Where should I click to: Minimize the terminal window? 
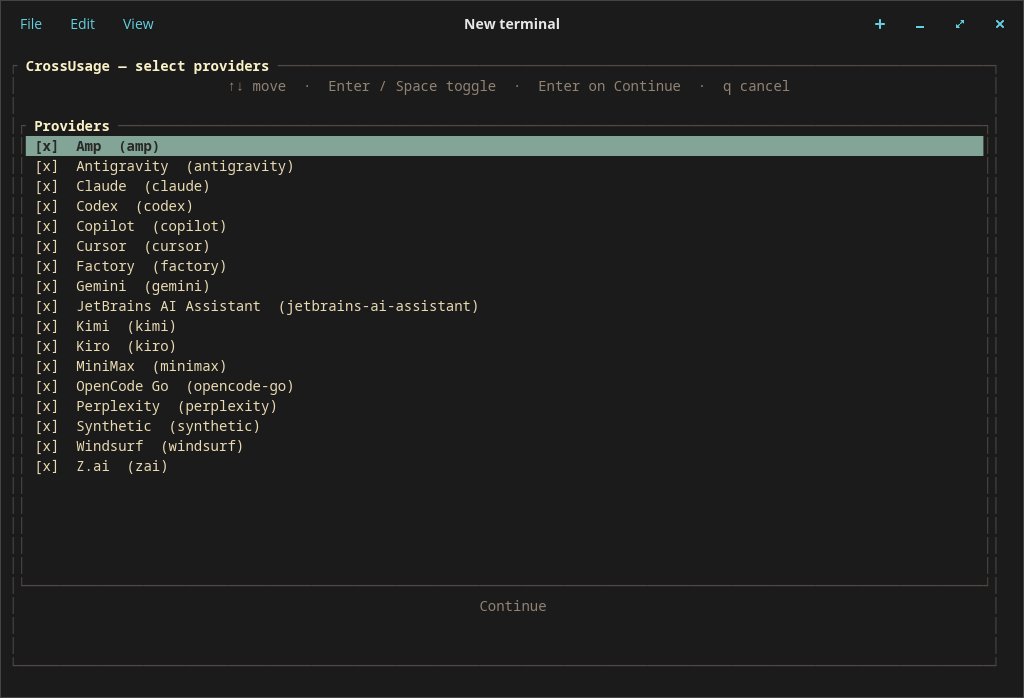coord(920,24)
